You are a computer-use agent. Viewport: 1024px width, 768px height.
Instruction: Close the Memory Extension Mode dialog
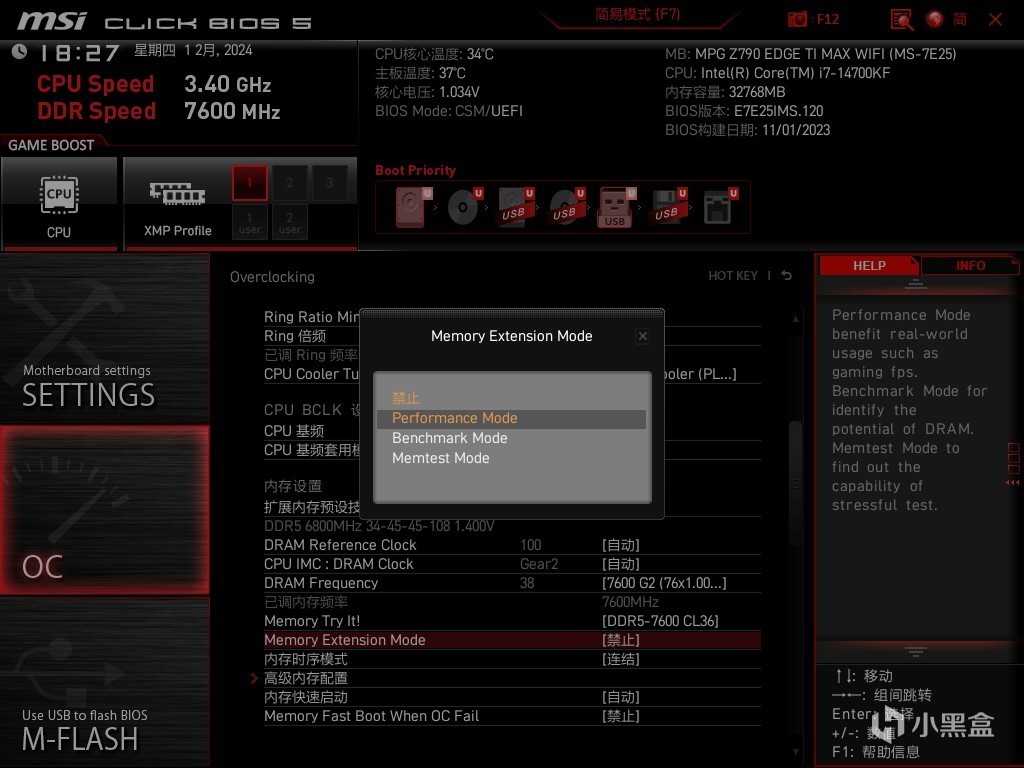[x=643, y=336]
